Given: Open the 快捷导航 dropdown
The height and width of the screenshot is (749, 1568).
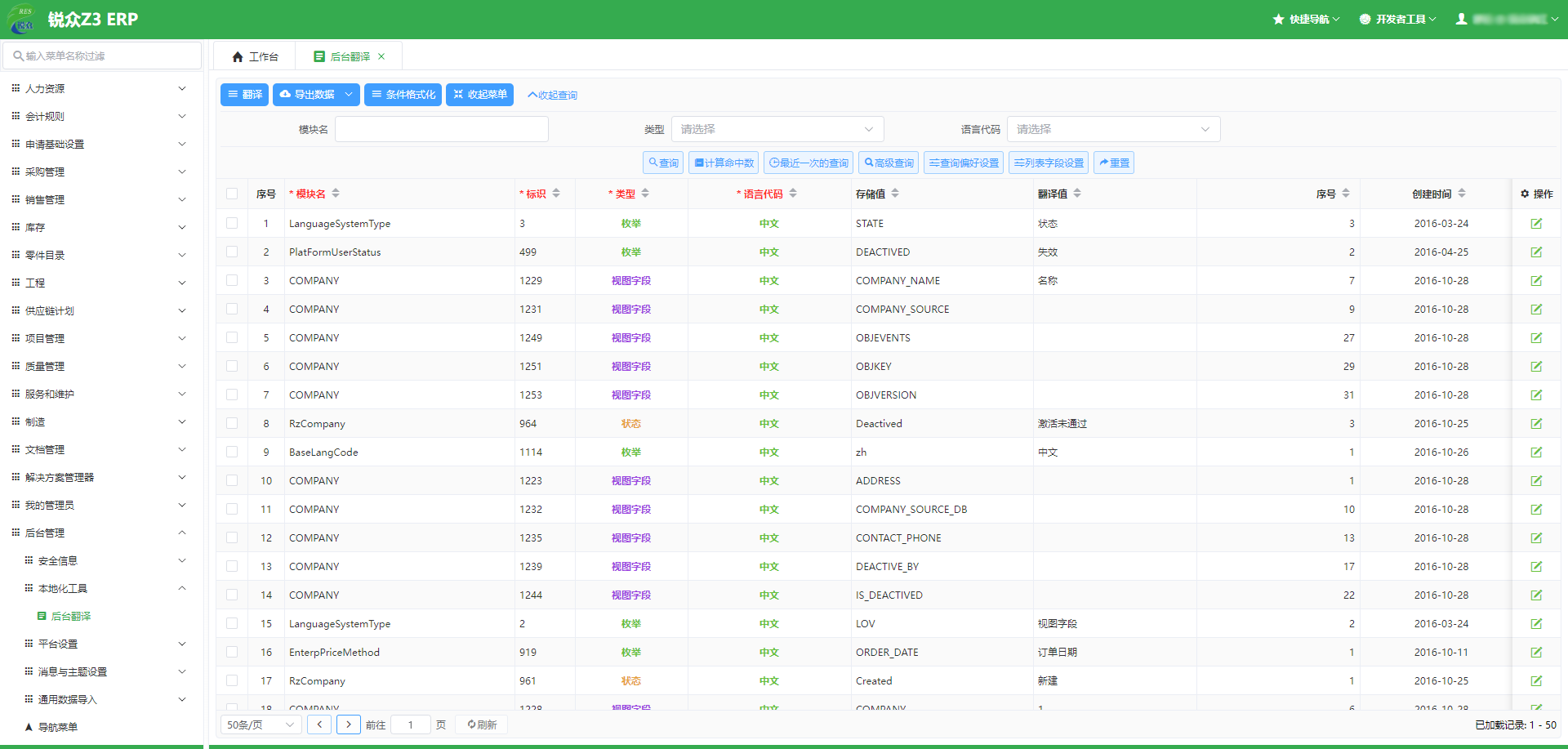Looking at the screenshot, I should click(x=1306, y=19).
